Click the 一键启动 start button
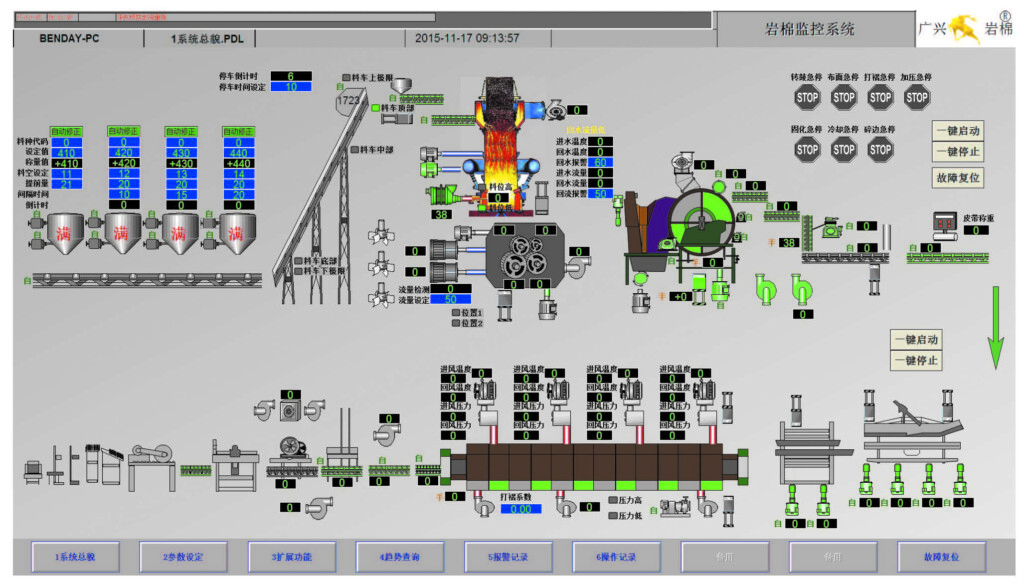The image size is (1024, 584). (960, 132)
